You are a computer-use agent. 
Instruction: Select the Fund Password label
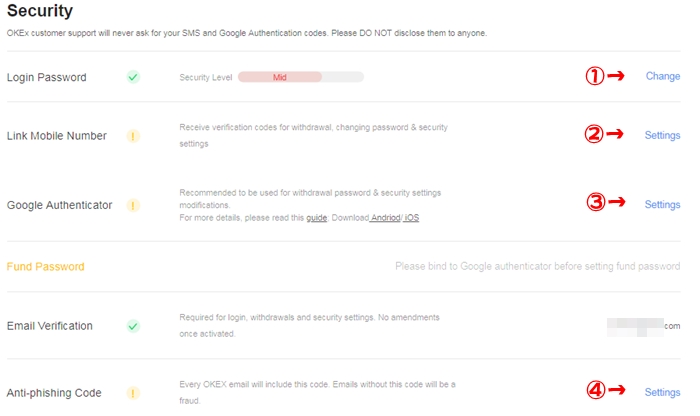click(x=46, y=266)
